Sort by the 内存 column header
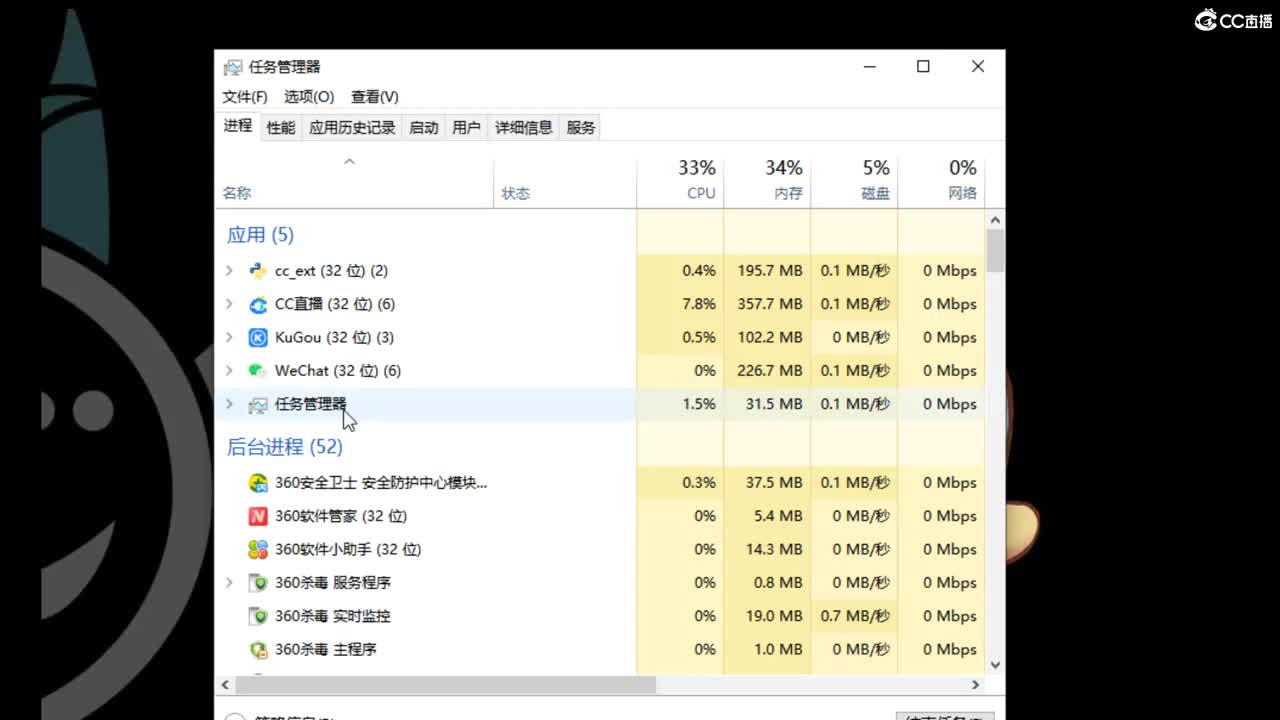Screen dimensions: 1280x720 tap(767, 180)
